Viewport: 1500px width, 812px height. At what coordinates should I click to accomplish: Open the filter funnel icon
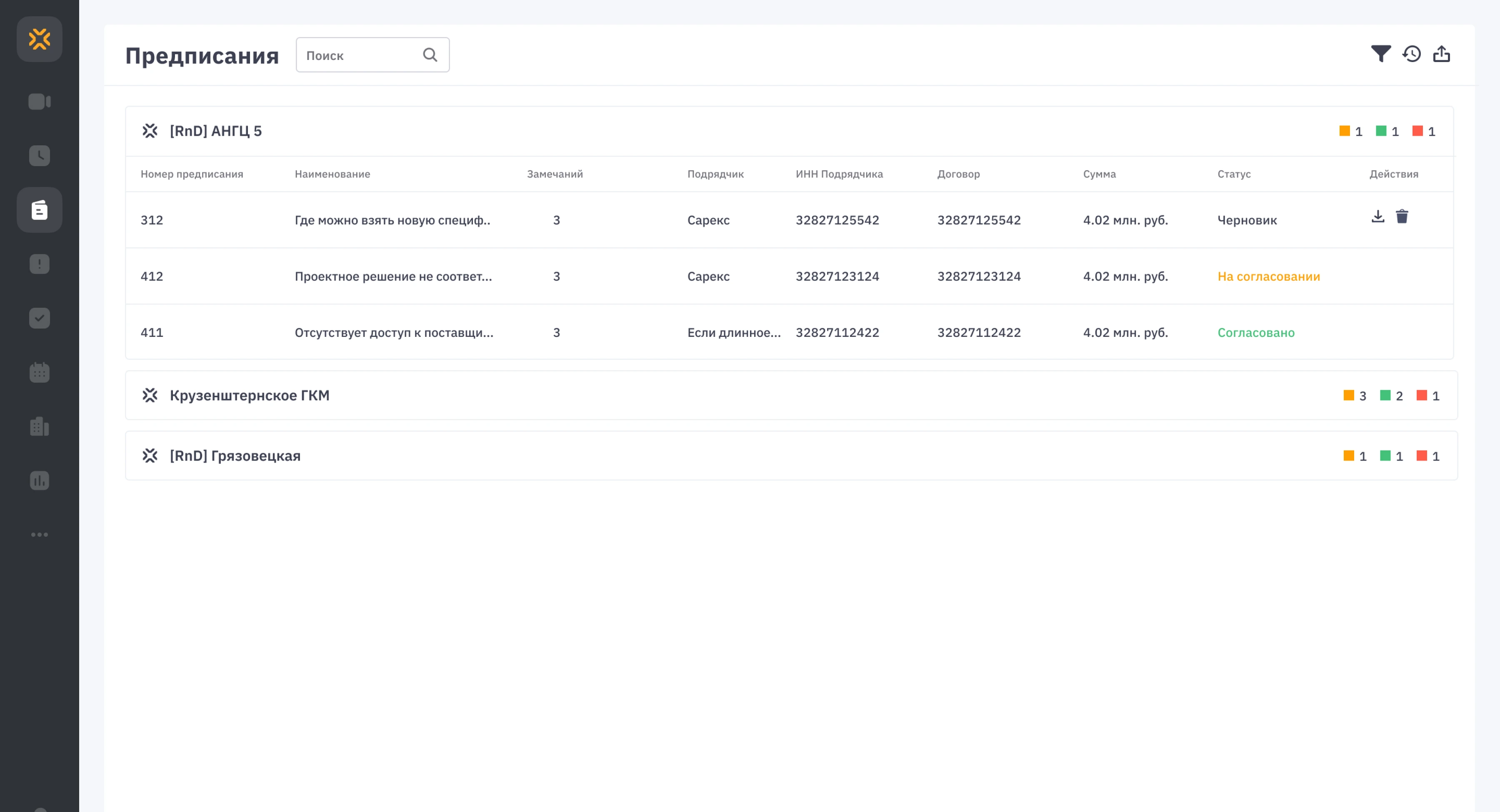point(1381,54)
